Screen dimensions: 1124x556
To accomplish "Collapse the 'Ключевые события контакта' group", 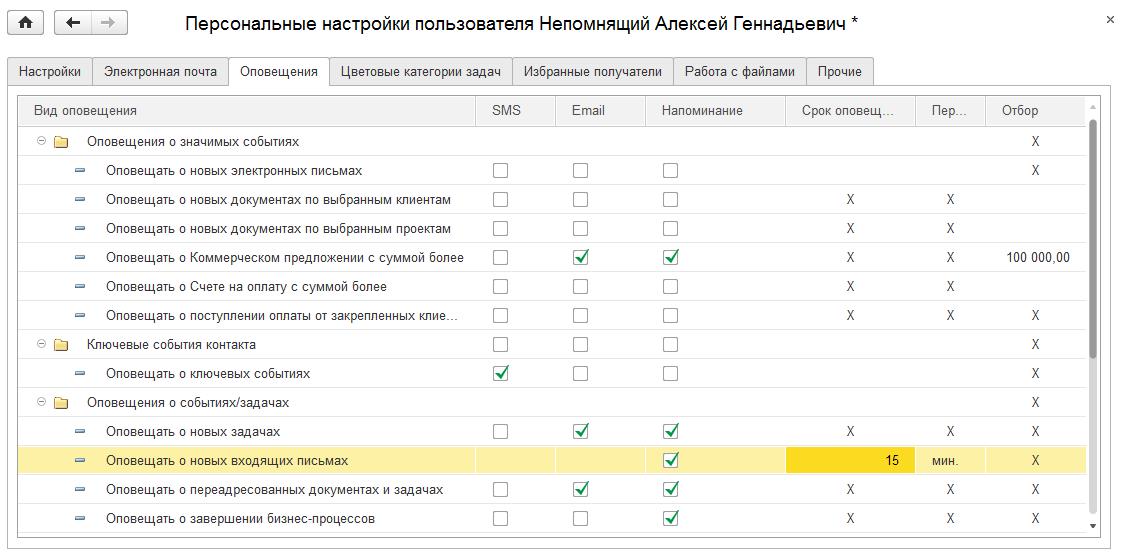I will pos(41,345).
